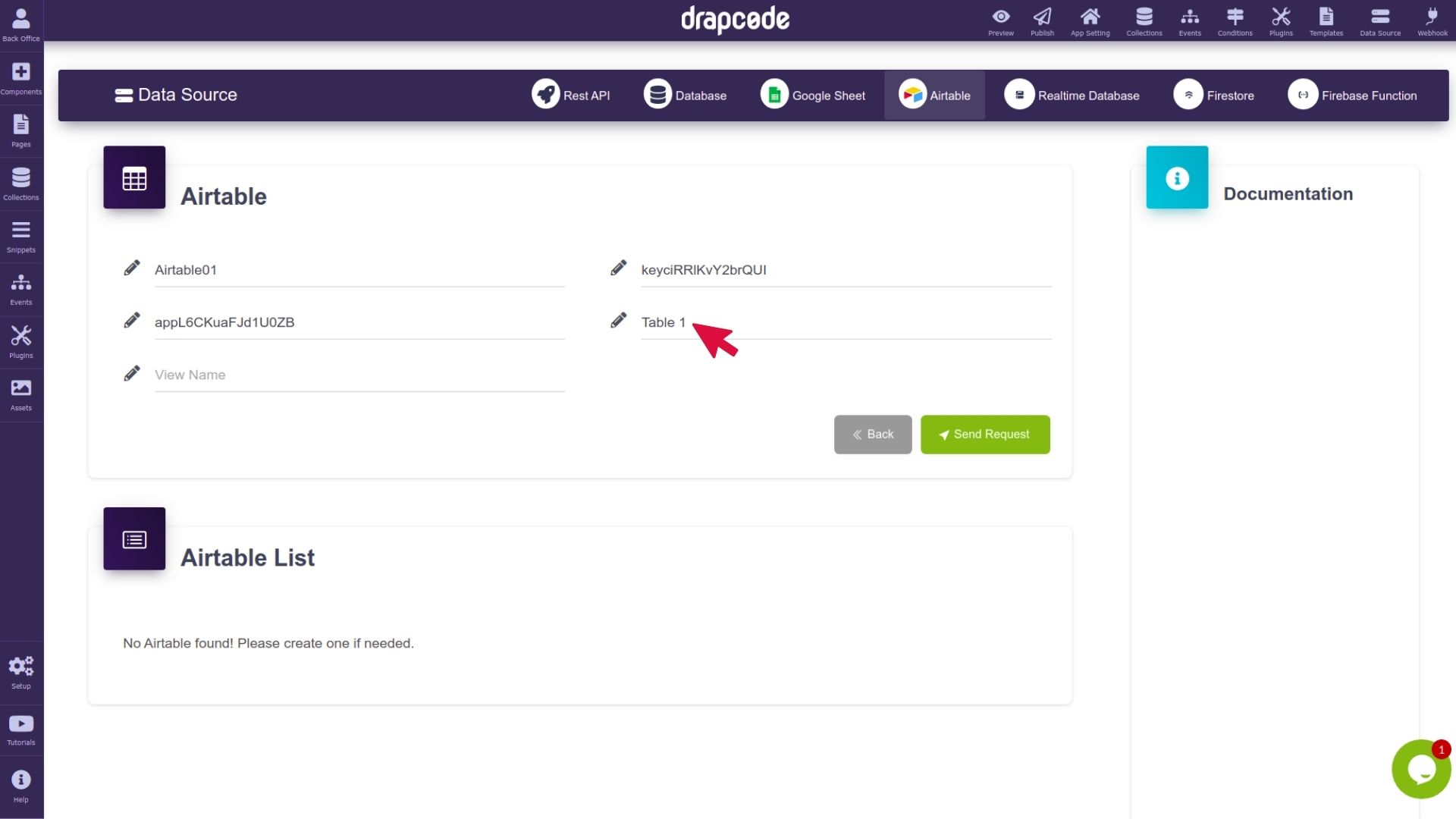This screenshot has height=819, width=1456.
Task: Click the Data Source heading
Action: point(176,95)
